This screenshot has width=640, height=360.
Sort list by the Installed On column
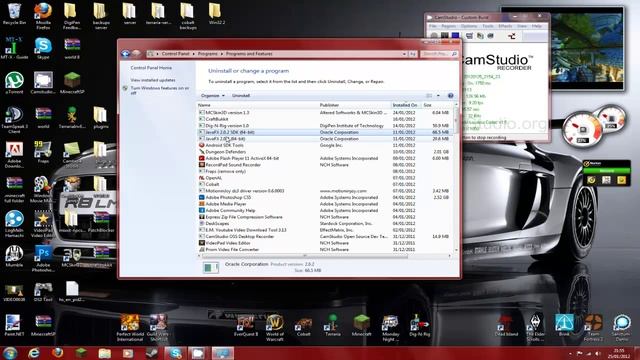(406, 105)
